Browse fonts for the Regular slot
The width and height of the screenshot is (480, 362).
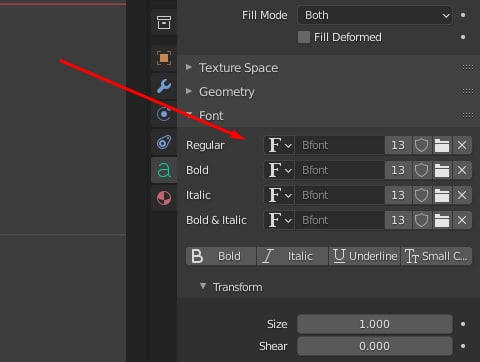(279, 145)
